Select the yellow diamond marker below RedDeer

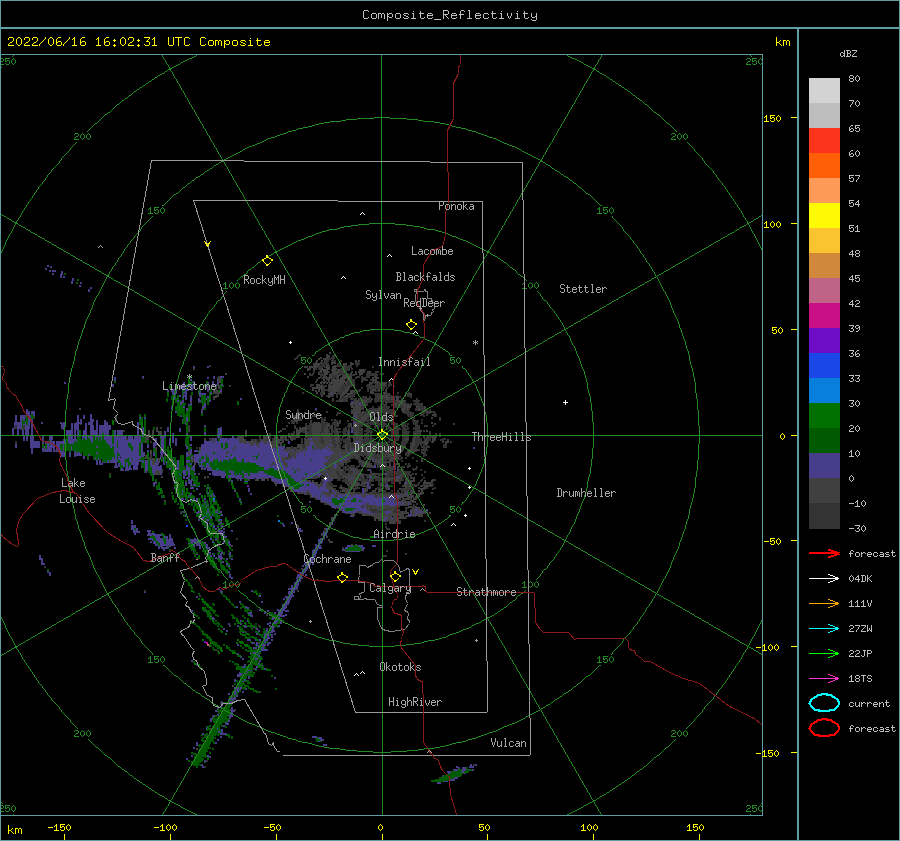coord(412,325)
